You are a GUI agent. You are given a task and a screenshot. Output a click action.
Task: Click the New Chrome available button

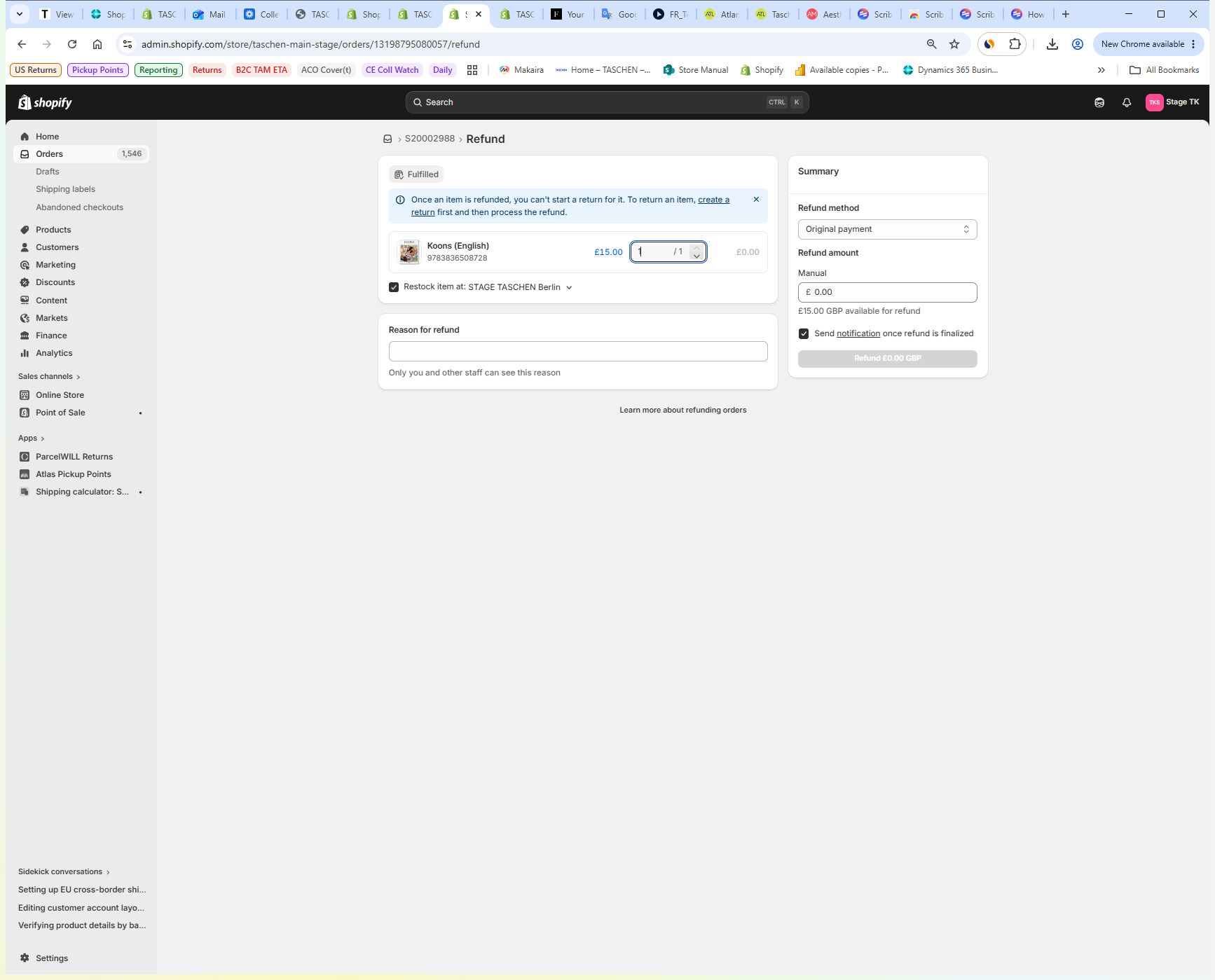(x=1148, y=44)
